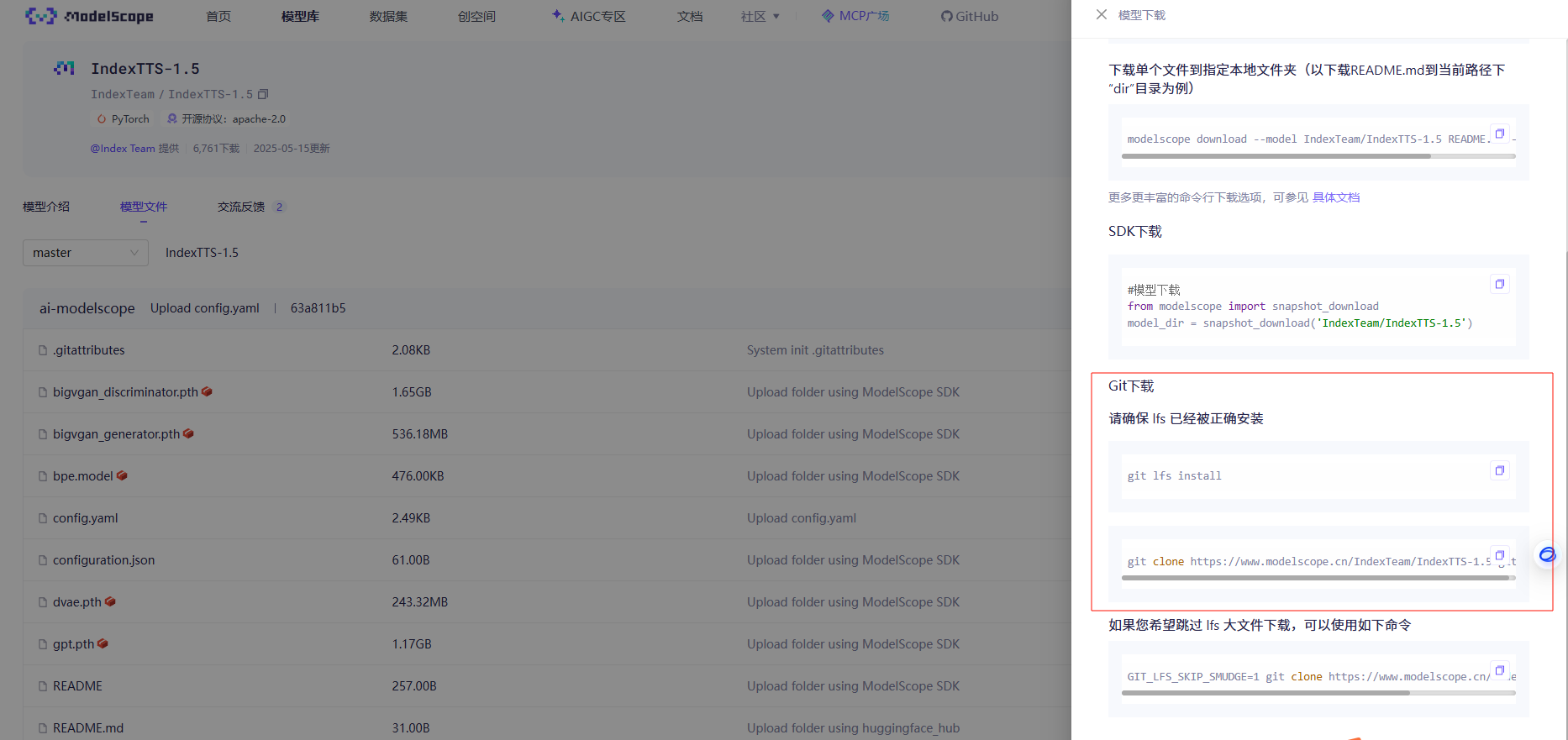The image size is (1568, 740).
Task: Open file config.yaml
Action: (85, 518)
